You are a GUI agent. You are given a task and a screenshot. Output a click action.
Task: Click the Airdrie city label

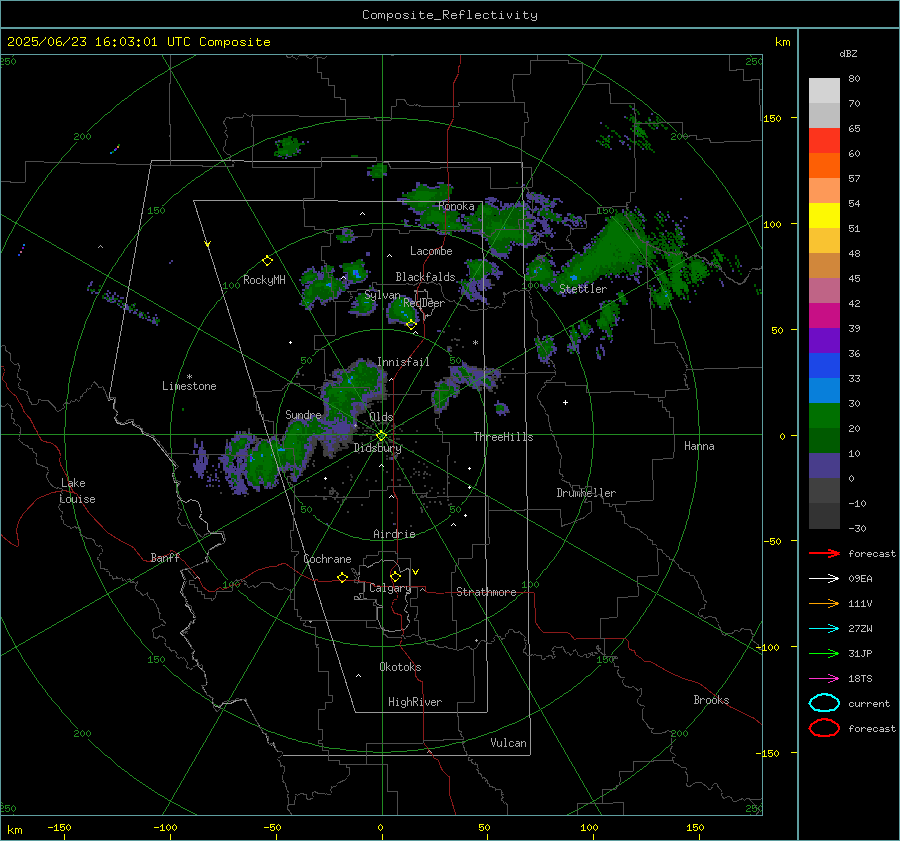pos(394,534)
